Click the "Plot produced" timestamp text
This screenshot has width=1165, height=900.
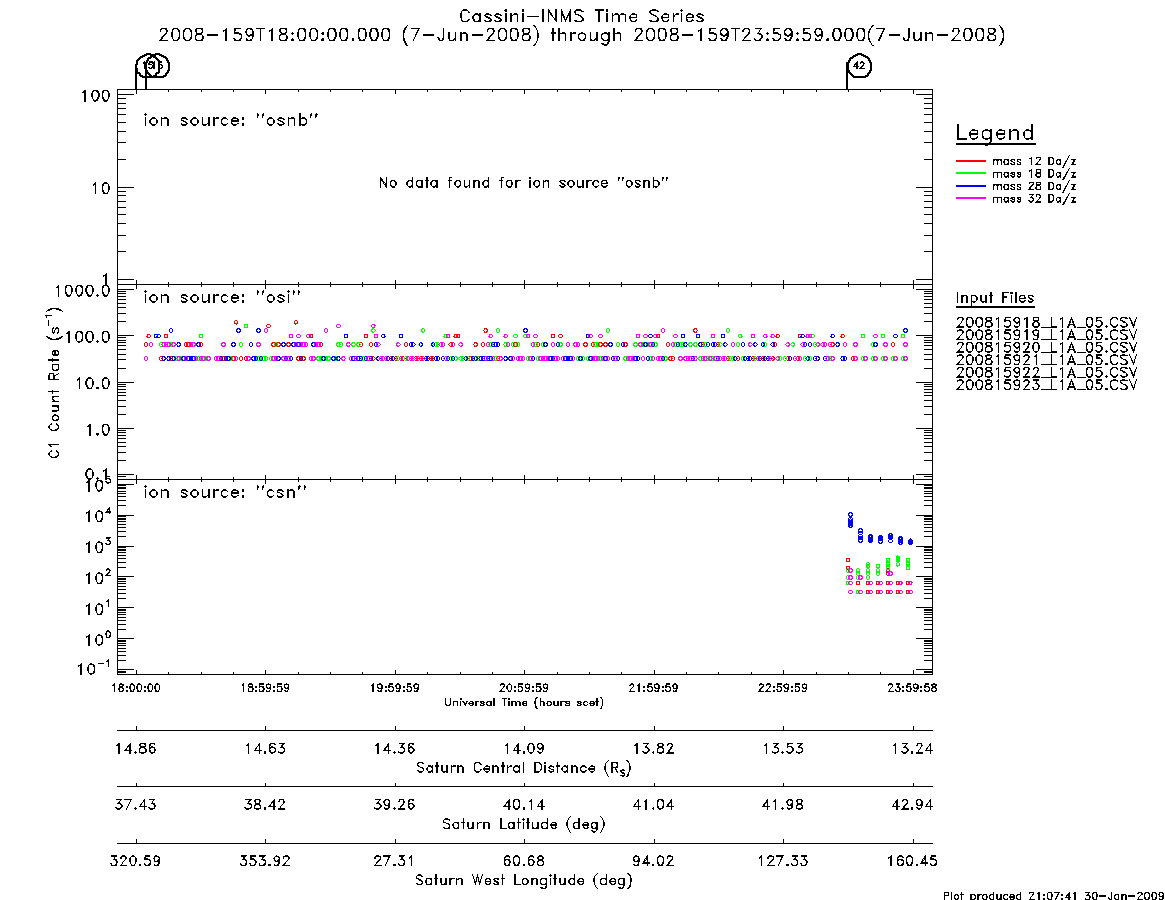[x=1054, y=895]
